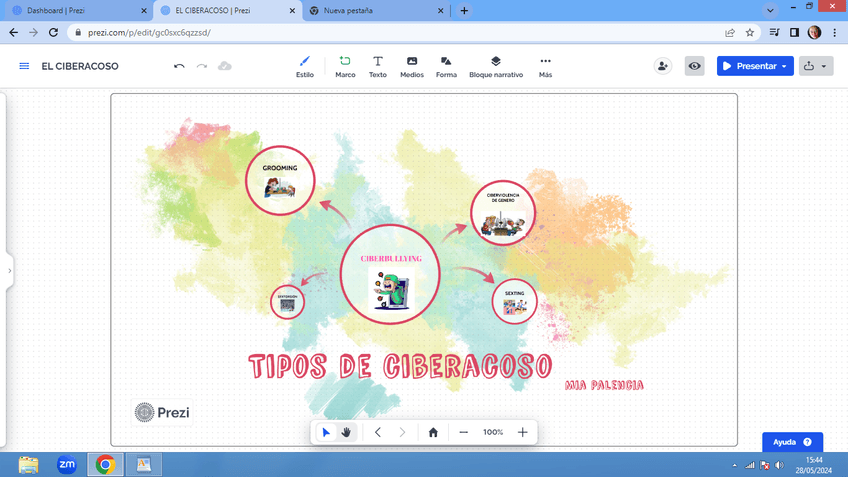Open the Más more options
The image size is (848, 477).
[545, 66]
